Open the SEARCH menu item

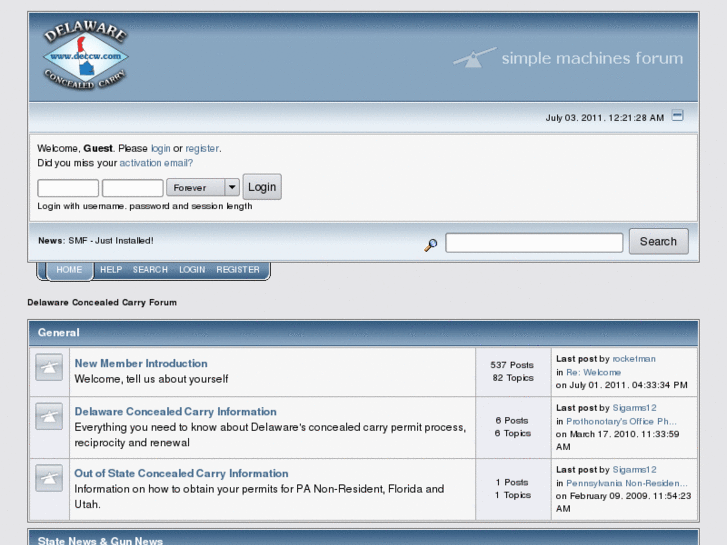[x=150, y=269]
